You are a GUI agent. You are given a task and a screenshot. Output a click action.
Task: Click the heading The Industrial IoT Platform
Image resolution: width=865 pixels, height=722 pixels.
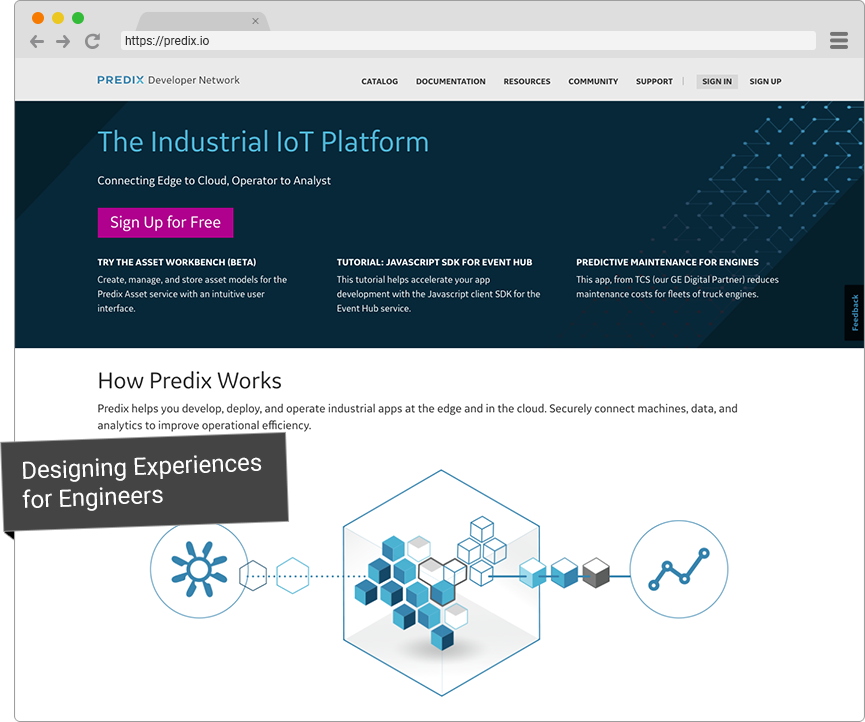[x=263, y=142]
